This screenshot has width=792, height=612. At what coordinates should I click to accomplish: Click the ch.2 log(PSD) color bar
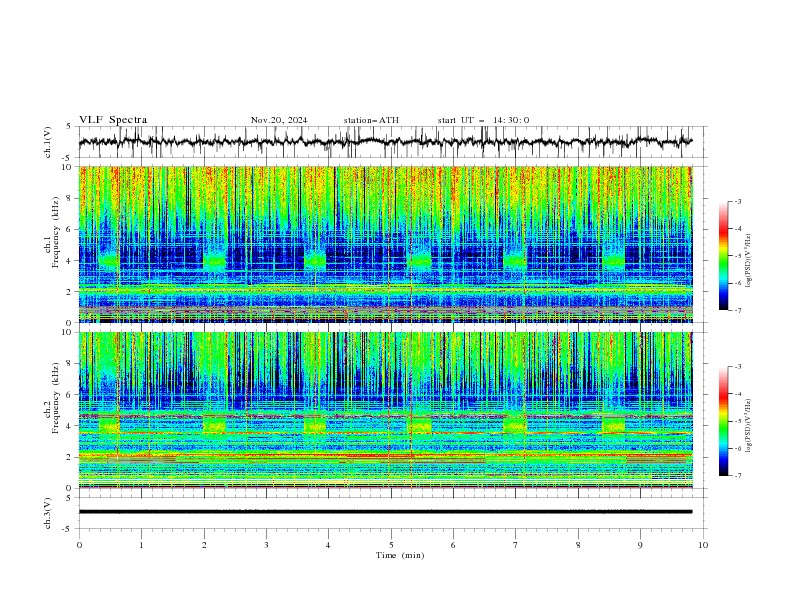click(723, 421)
